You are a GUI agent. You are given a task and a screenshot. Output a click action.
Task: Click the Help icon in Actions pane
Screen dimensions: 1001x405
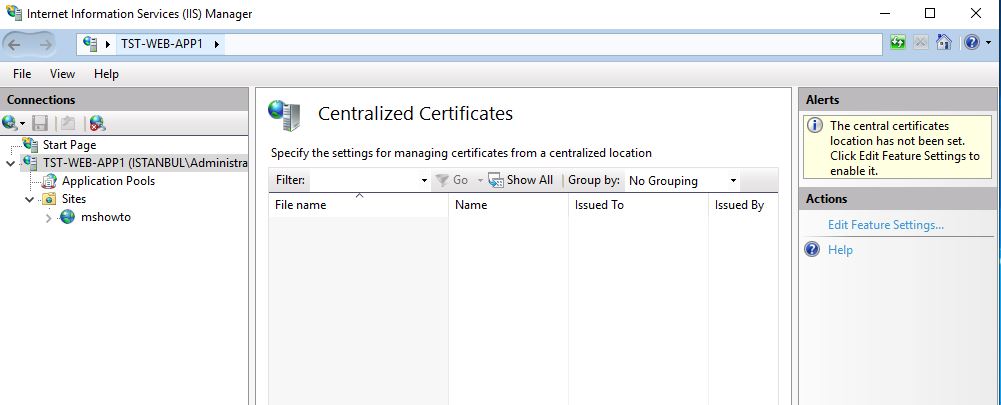point(812,249)
